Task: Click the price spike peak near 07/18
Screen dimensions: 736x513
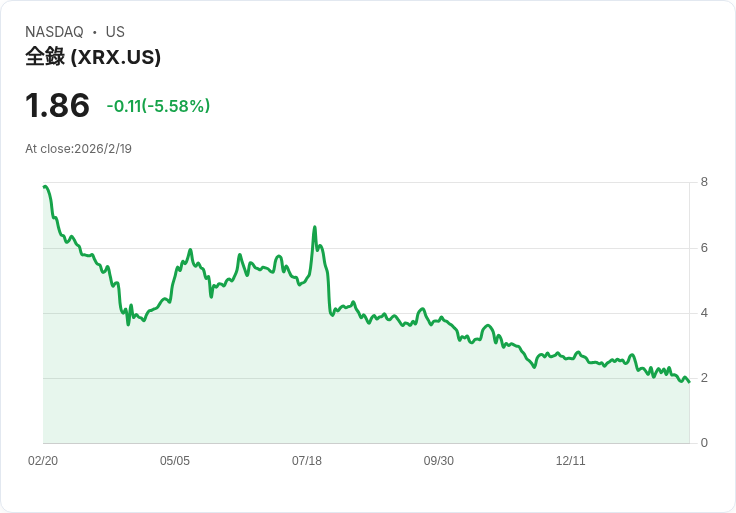Action: point(315,227)
